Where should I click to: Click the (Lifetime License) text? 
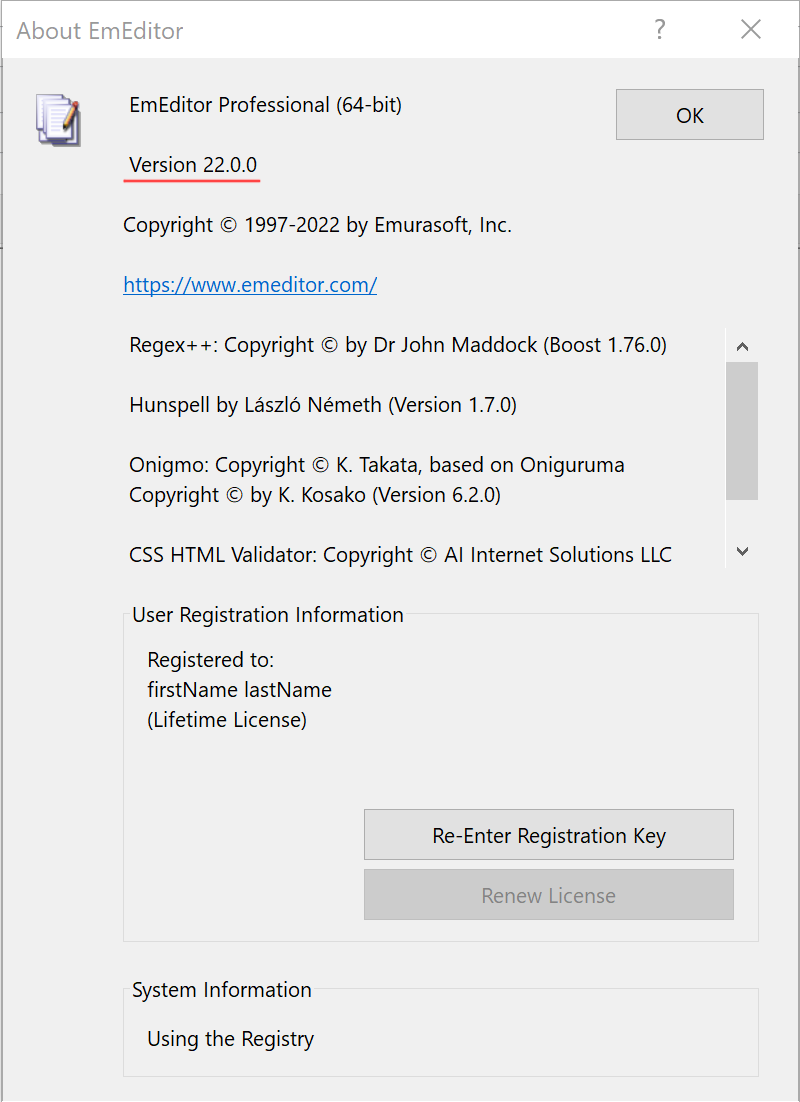coord(226,720)
